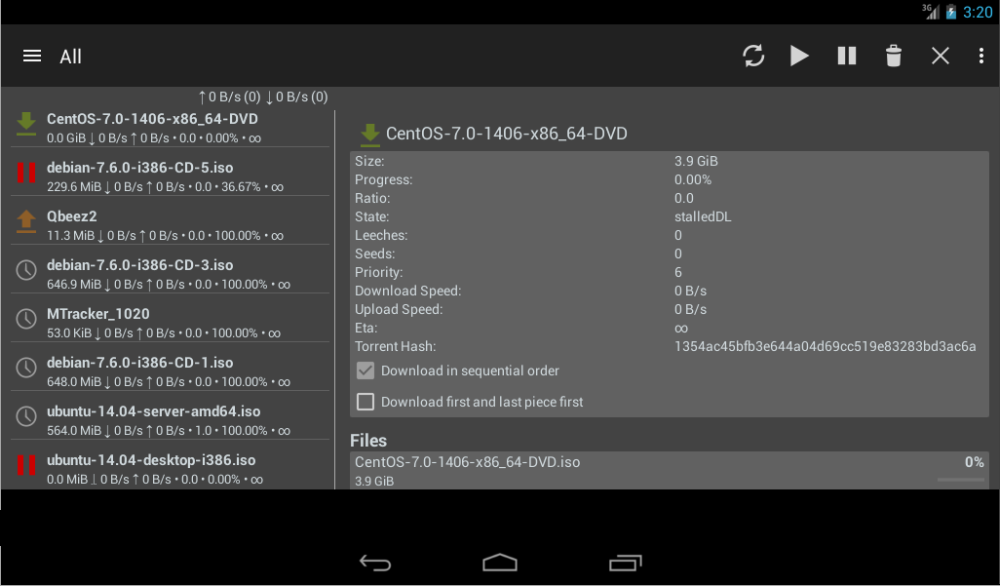This screenshot has width=1000, height=586.
Task: Tap the torrent hash value
Action: tap(825, 346)
